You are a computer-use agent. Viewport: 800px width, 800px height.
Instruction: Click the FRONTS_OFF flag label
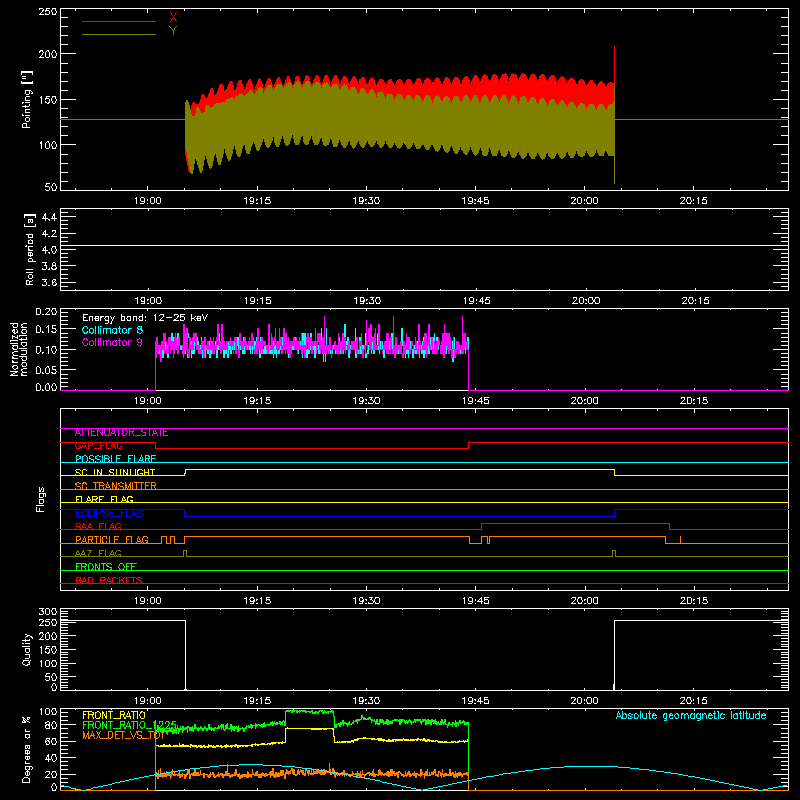pyautogui.click(x=106, y=567)
